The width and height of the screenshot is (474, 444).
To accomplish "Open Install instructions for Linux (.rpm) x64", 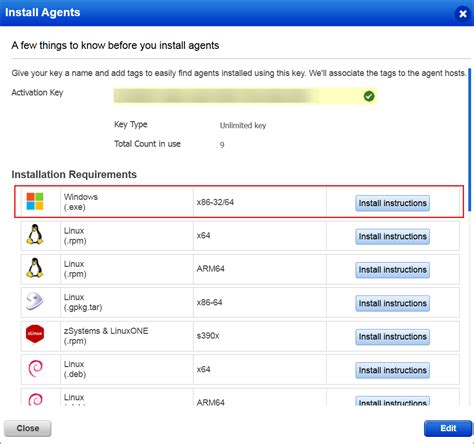I will [x=392, y=236].
